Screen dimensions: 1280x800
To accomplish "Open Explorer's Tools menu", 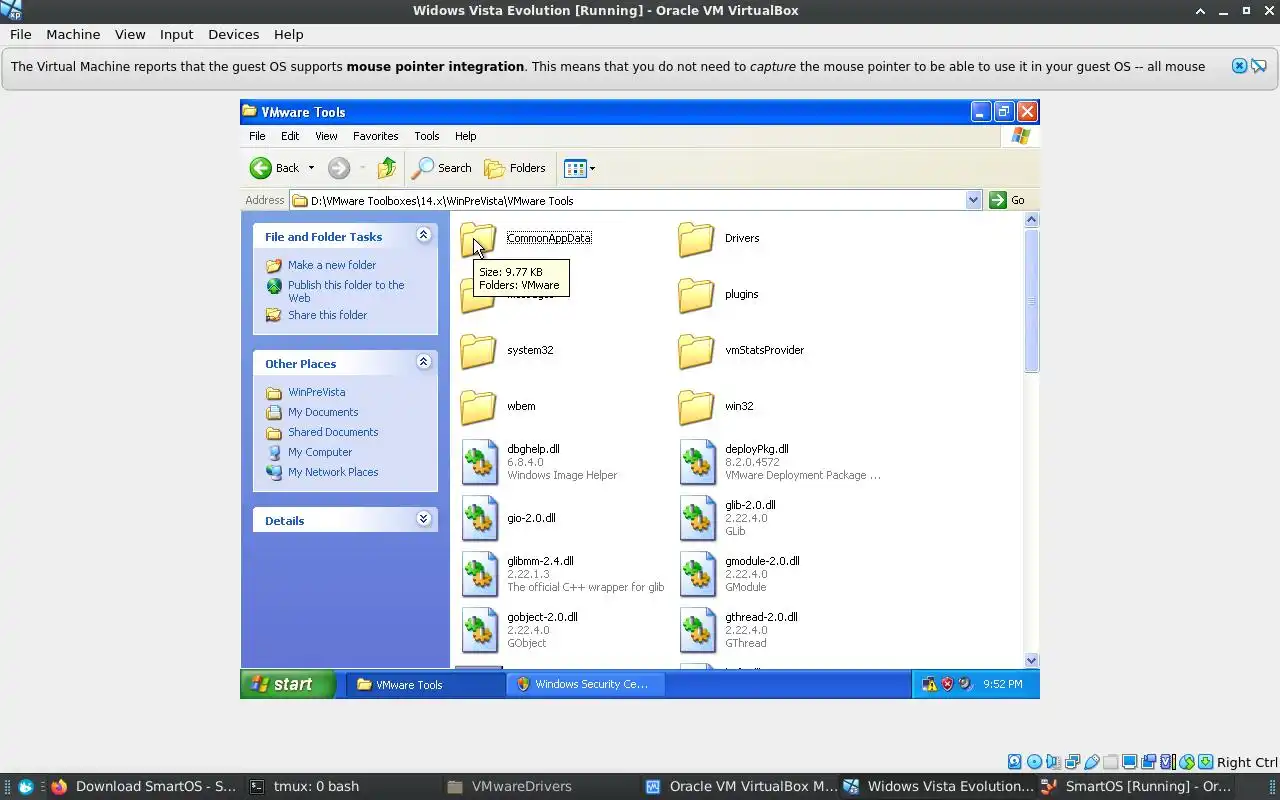I will [x=427, y=136].
